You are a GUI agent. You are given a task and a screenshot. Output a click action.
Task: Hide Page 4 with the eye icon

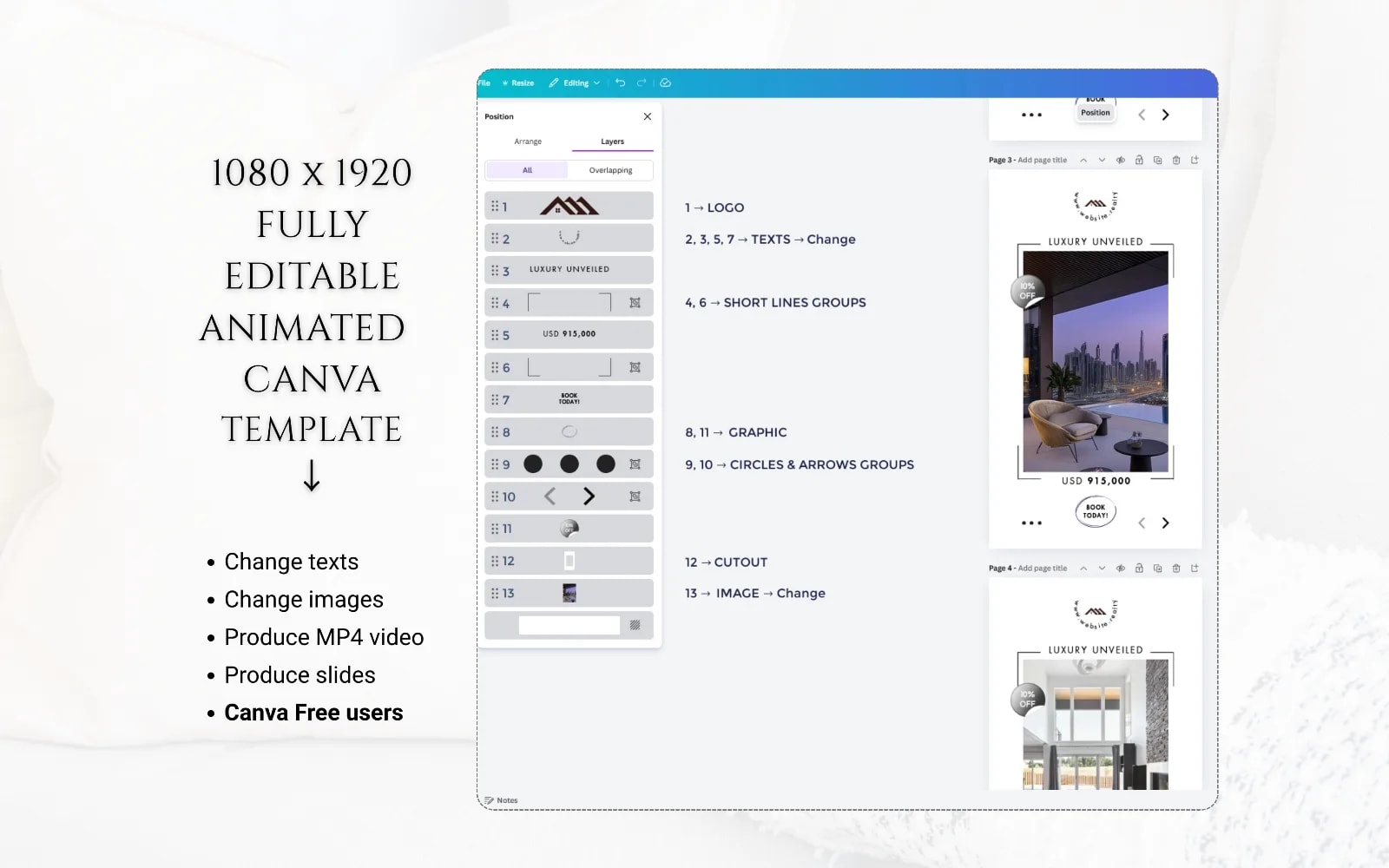click(1121, 569)
